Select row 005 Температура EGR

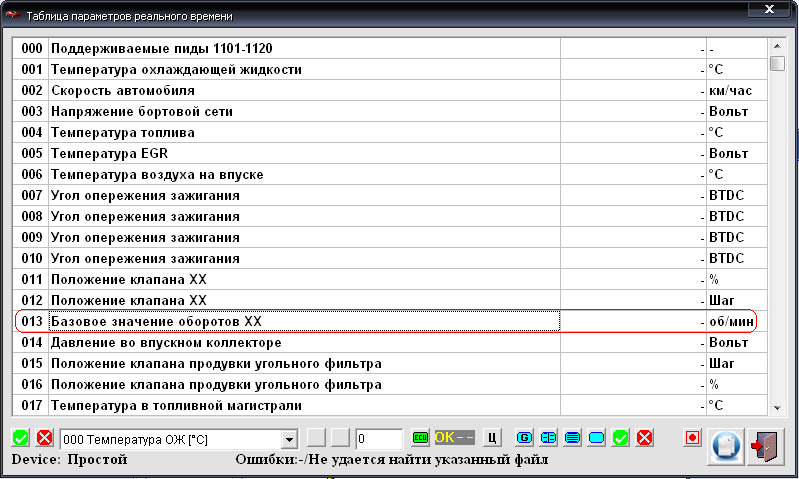390,153
